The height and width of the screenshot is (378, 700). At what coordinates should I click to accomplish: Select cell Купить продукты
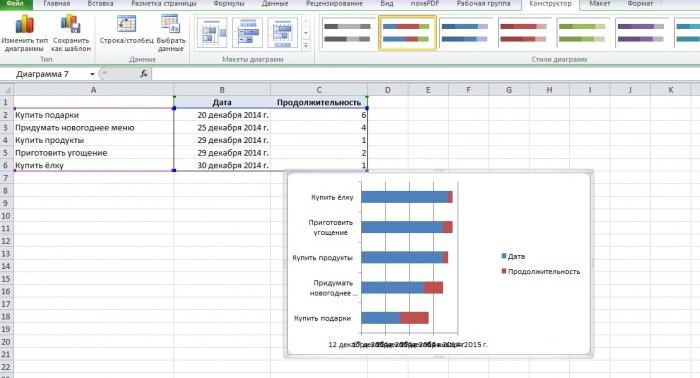tap(93, 140)
